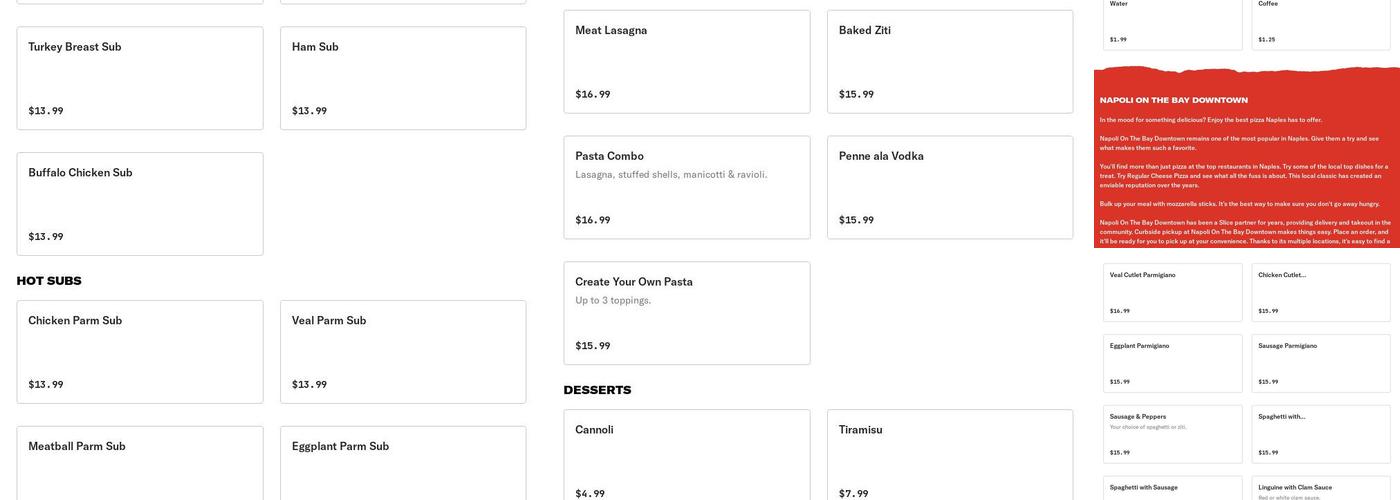Screen dimensions: 1400x500
Task: Add the Cannoli dessert
Action: pos(686,455)
